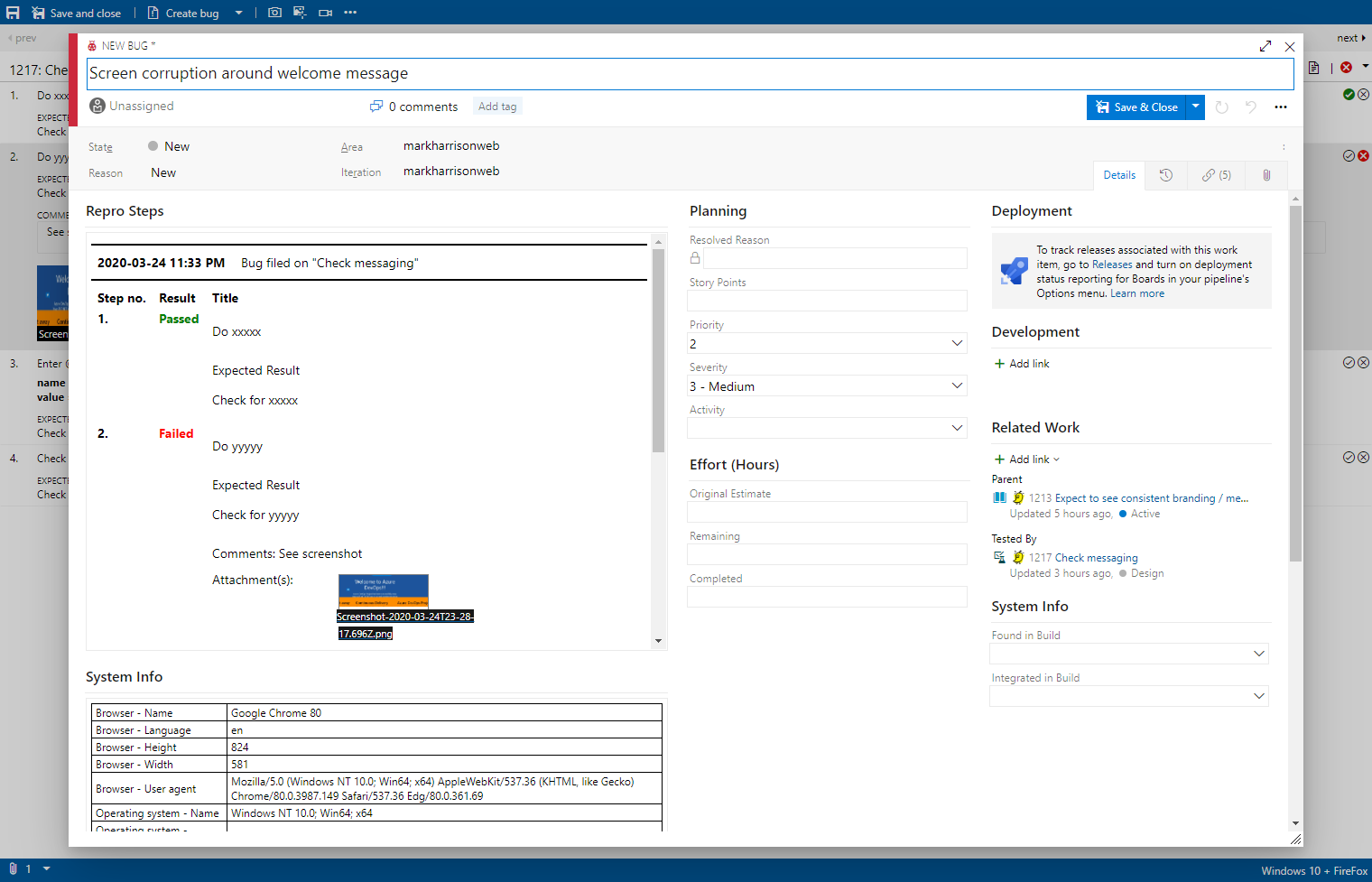Mark step 3 as passed
1372x882 pixels.
pos(1349,362)
